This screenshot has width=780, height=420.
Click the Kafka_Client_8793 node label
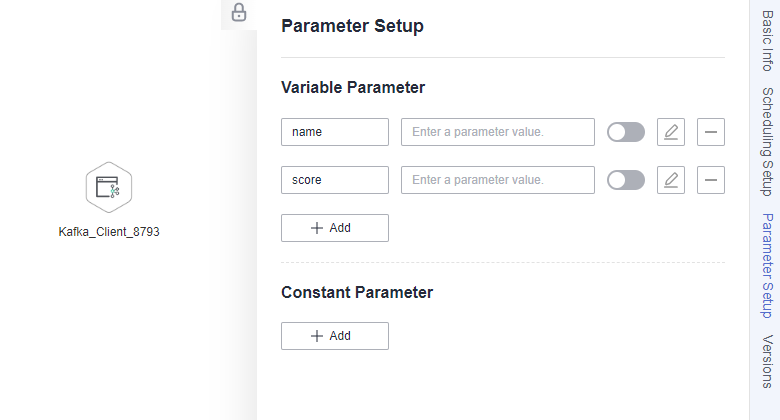[x=109, y=232]
